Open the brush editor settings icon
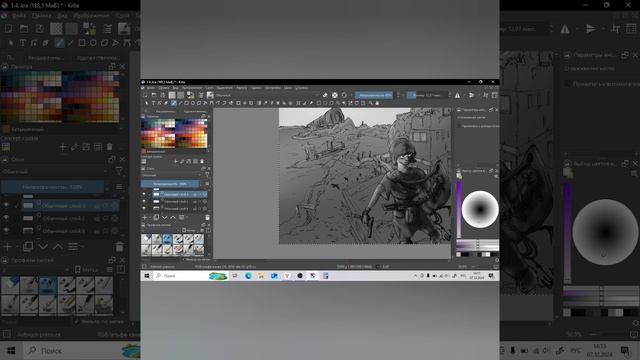The height and width of the screenshot is (360, 640). click(x=201, y=95)
